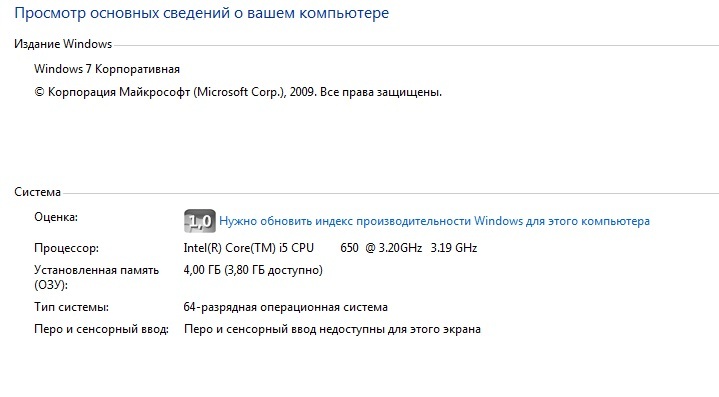
Task: Select the '3.19 GHz' clock speed value
Action: (x=454, y=248)
